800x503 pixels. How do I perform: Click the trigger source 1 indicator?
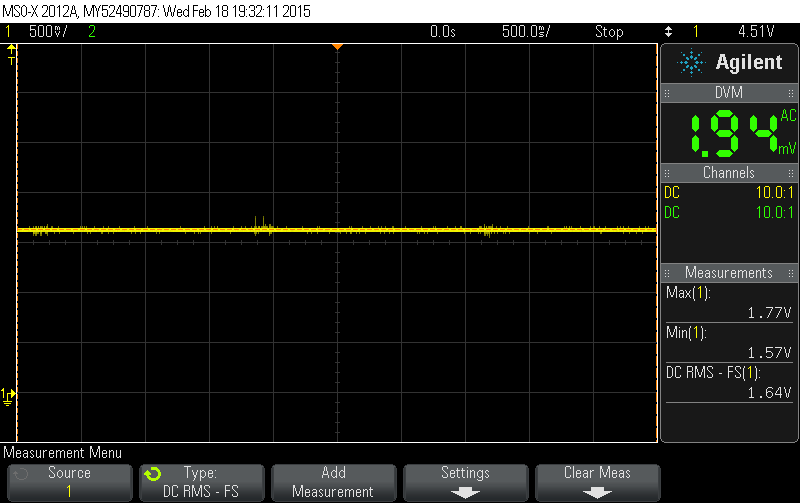[695, 32]
